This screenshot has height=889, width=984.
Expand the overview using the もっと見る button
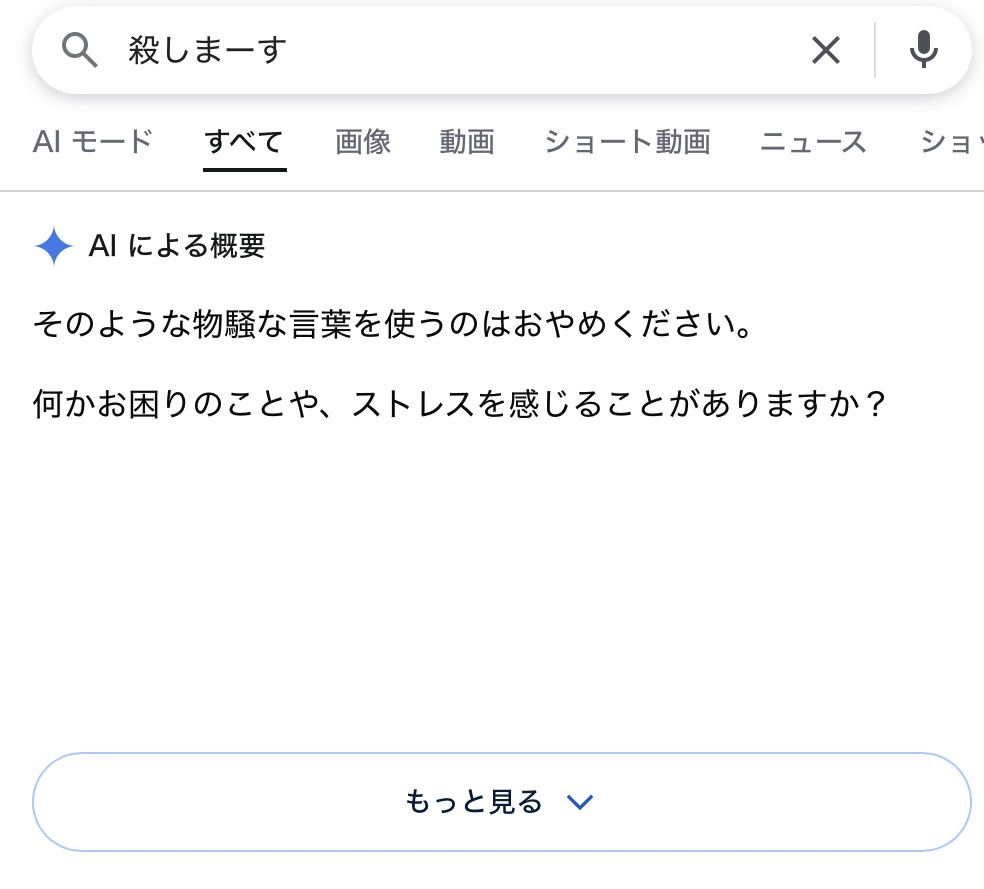click(x=501, y=802)
